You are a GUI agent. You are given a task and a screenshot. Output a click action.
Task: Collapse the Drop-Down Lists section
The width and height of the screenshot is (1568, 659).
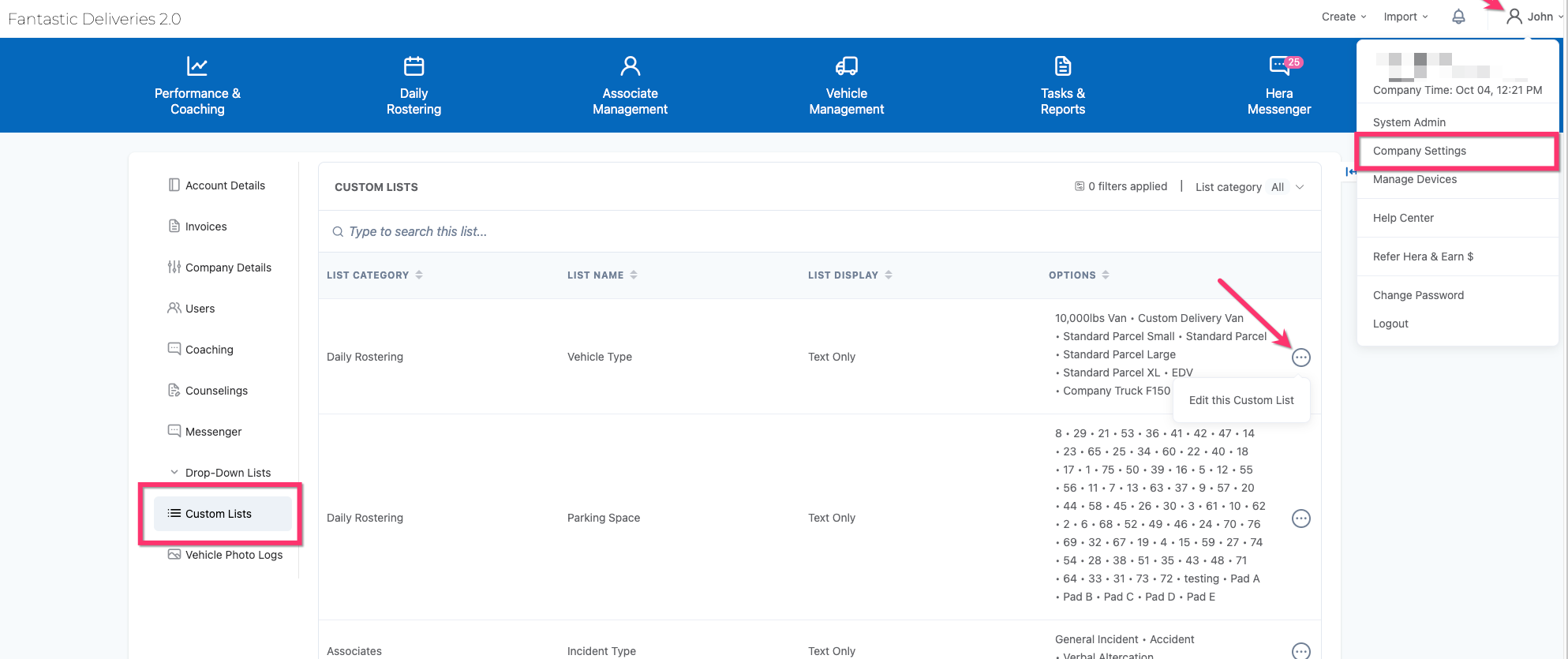click(174, 472)
